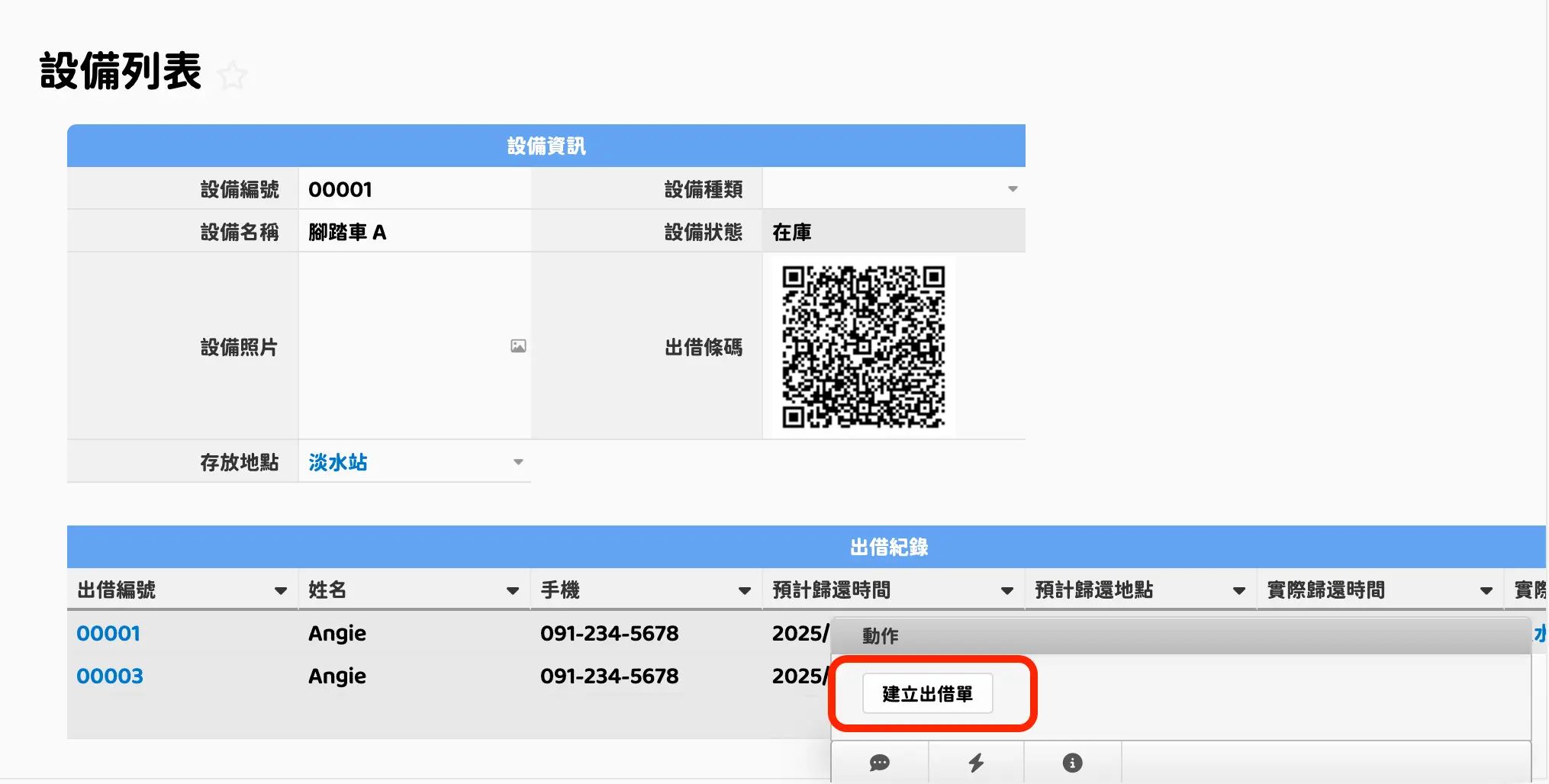The height and width of the screenshot is (784, 1549).
Task: Follow the 淡水站 location link
Action: [x=338, y=462]
